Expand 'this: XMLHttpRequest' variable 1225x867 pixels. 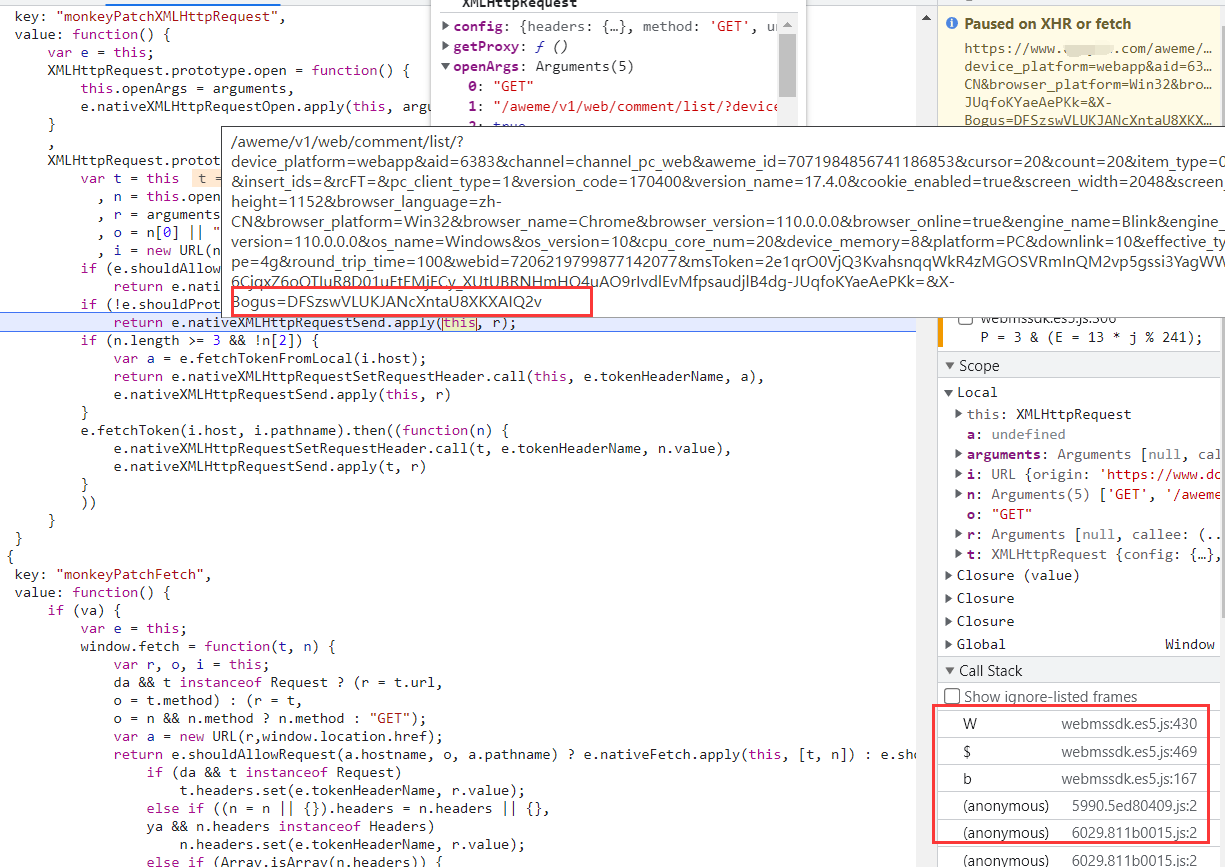tap(960, 414)
